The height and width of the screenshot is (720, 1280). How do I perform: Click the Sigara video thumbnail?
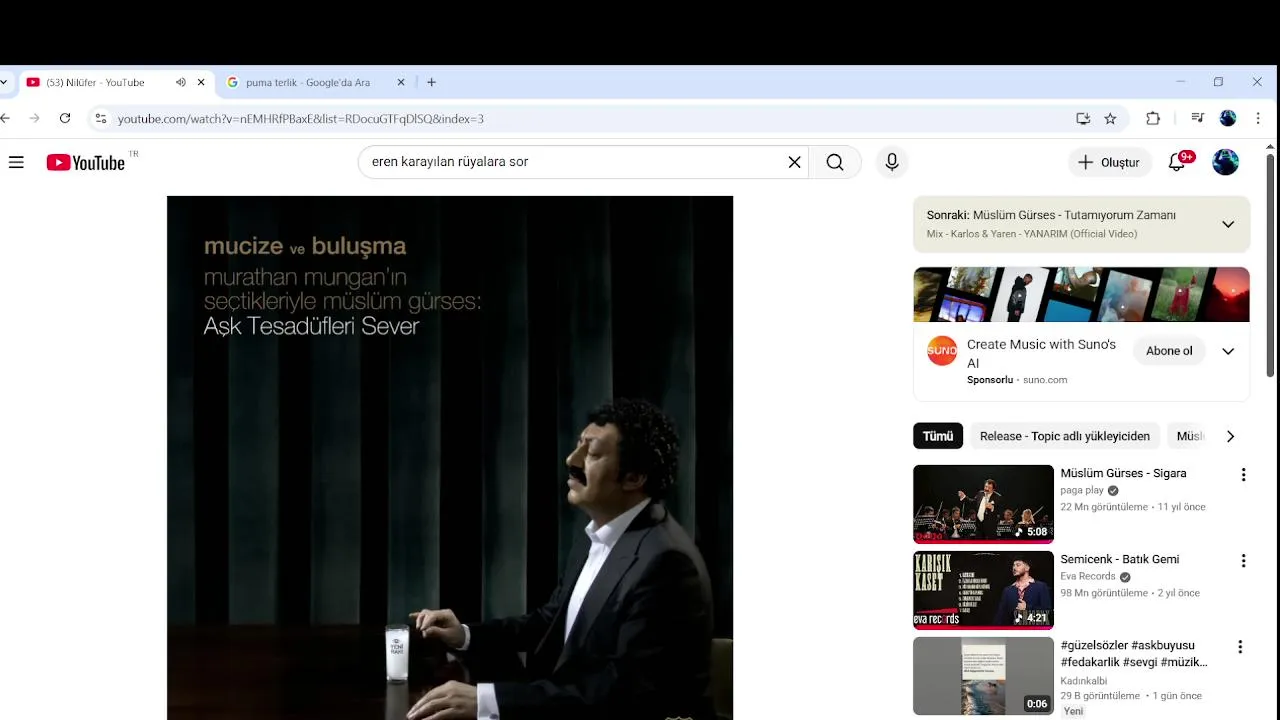[983, 504]
